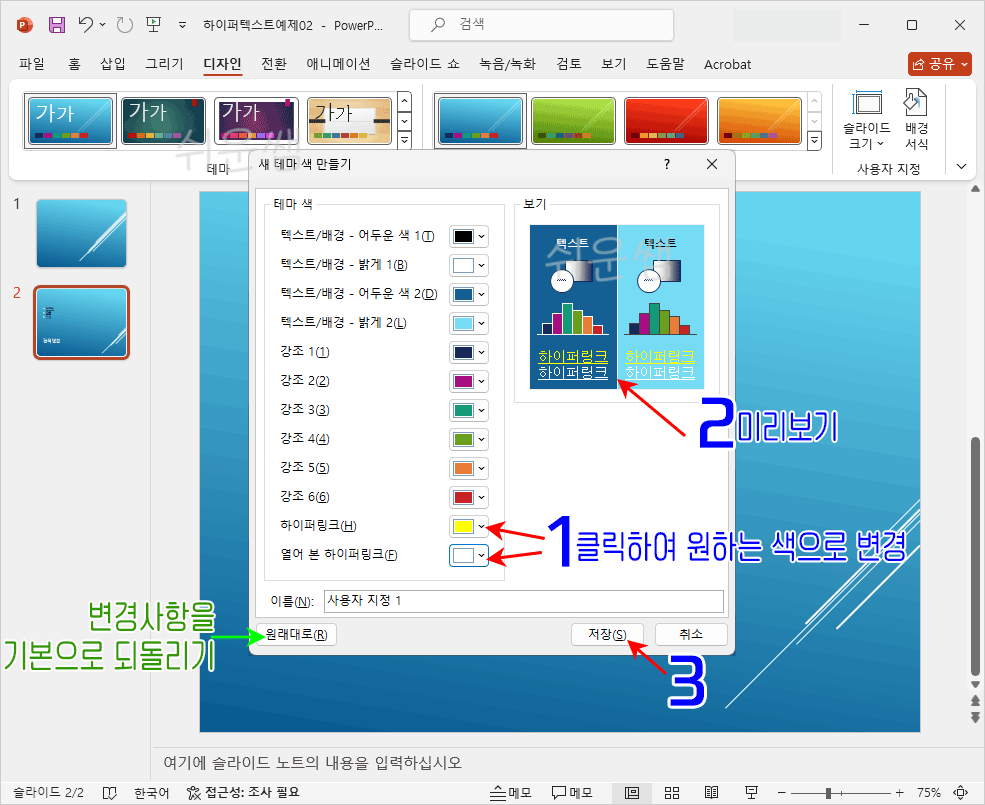Click the yellow 하이퍼링크 color swatch

pyautogui.click(x=462, y=526)
